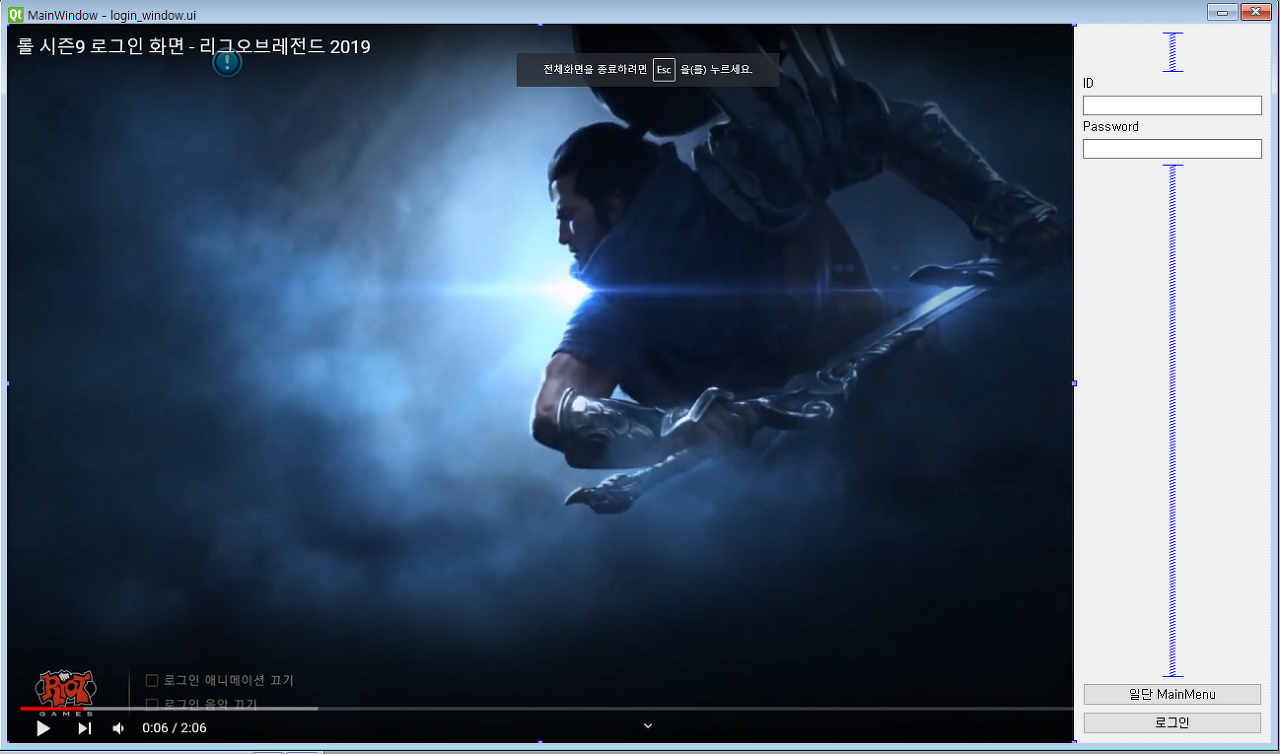Image resolution: width=1280 pixels, height=754 pixels.
Task: Click the 일단 MainMenu button
Action: point(1172,694)
